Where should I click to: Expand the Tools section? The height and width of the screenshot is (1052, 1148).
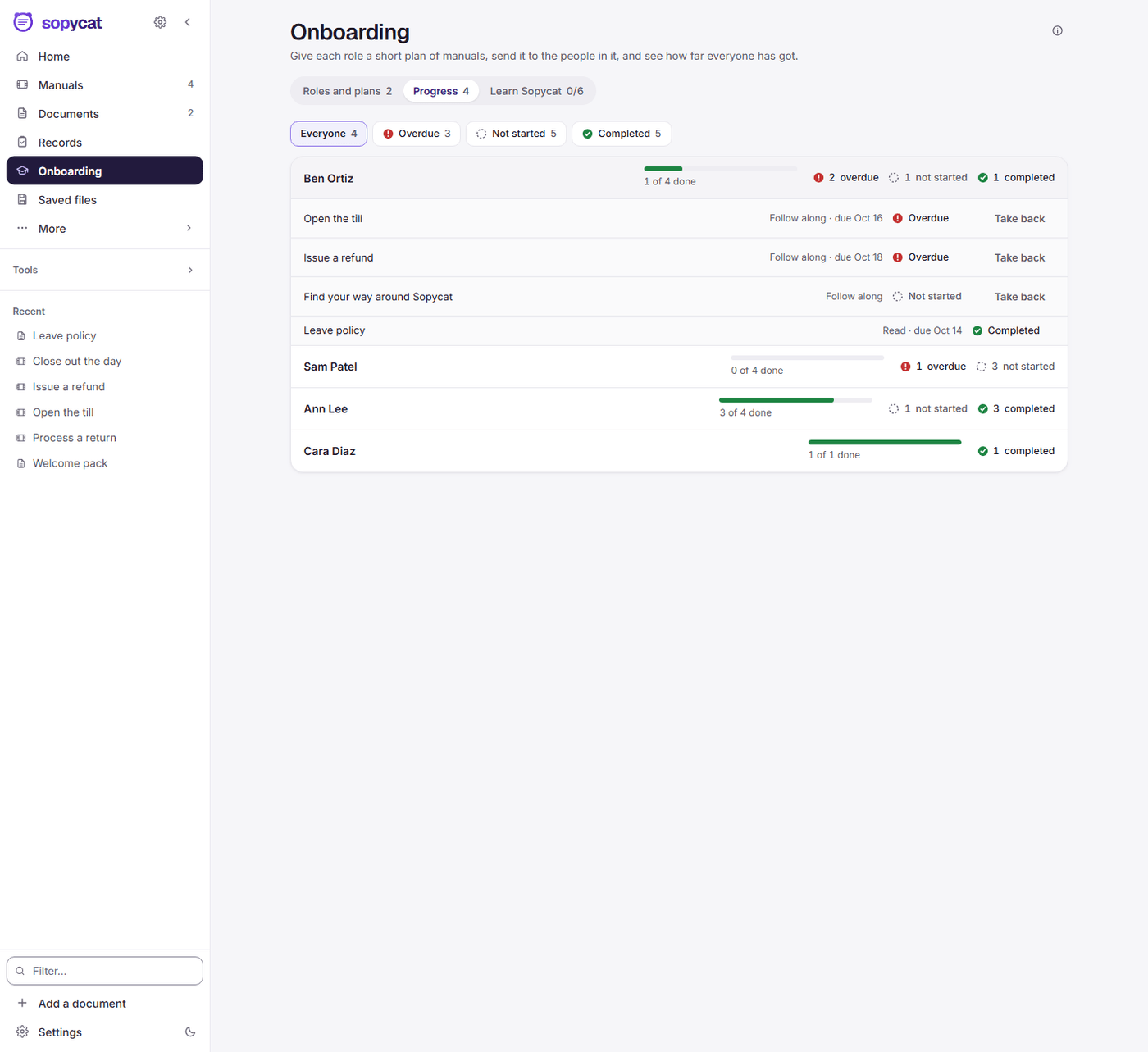pyautogui.click(x=105, y=270)
